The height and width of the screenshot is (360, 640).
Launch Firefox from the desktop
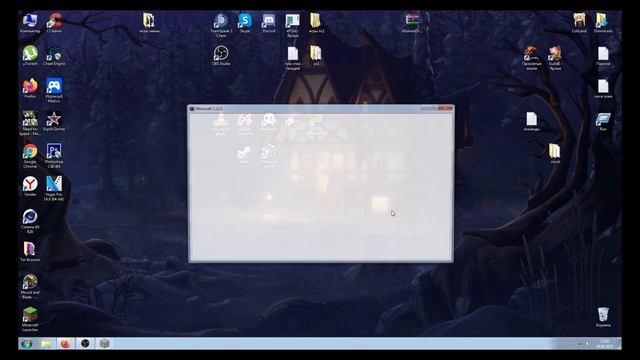point(30,89)
